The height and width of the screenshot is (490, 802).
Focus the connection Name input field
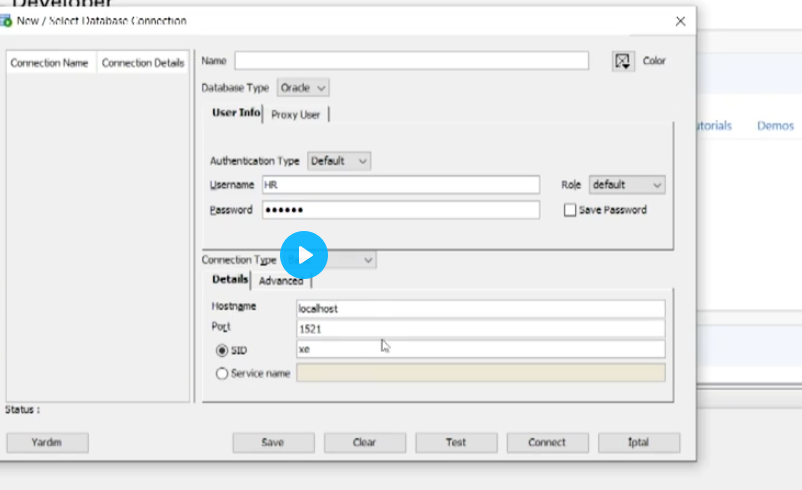click(x=412, y=61)
